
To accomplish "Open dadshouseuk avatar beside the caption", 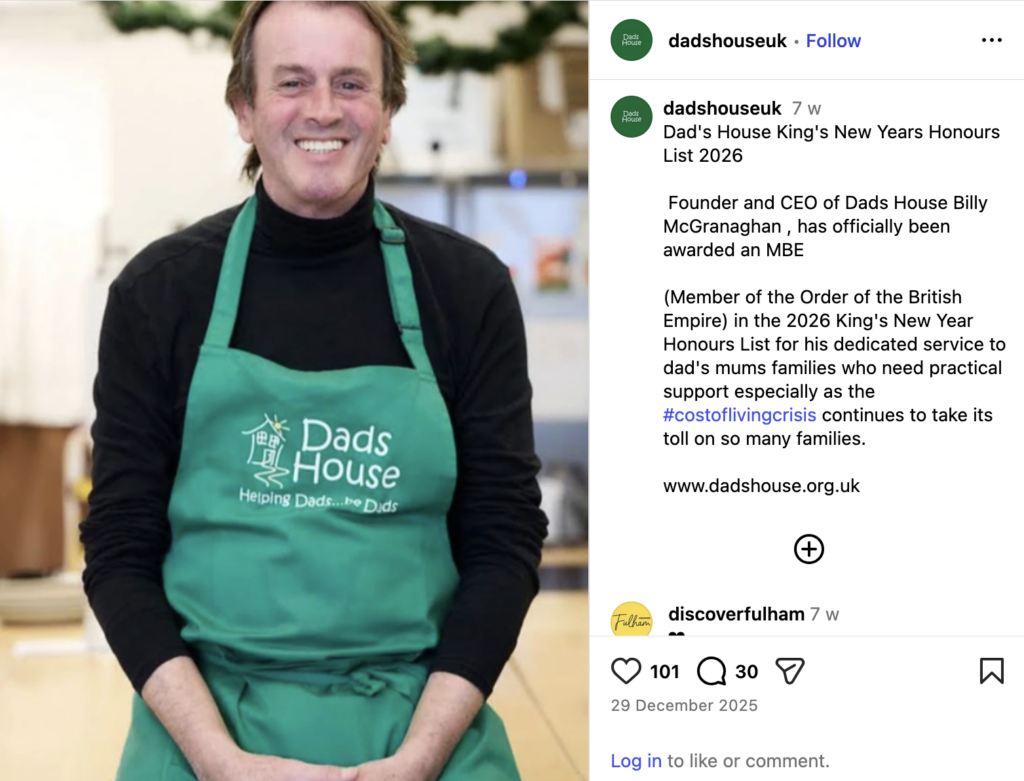I will (x=632, y=117).
